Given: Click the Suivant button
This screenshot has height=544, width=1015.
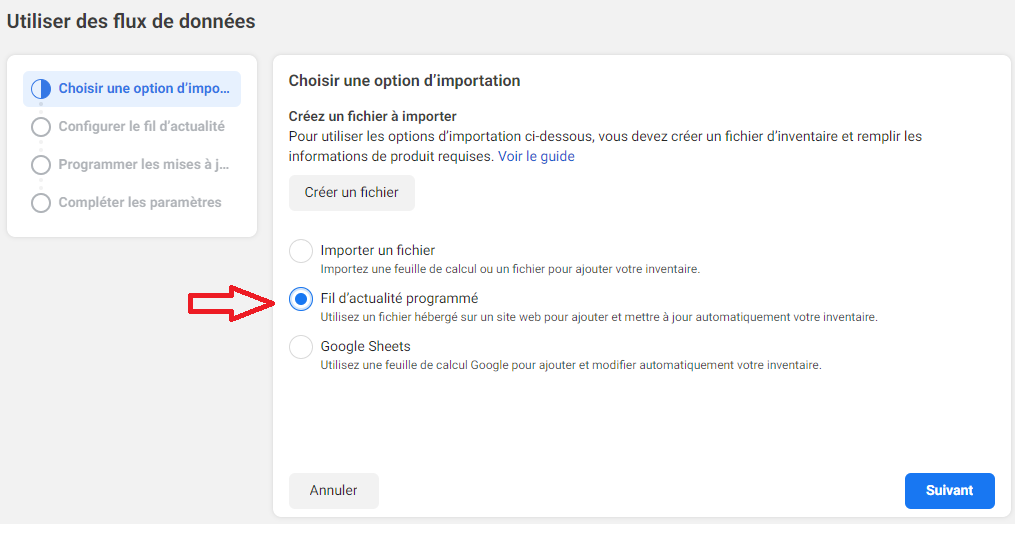Looking at the screenshot, I should click(950, 490).
